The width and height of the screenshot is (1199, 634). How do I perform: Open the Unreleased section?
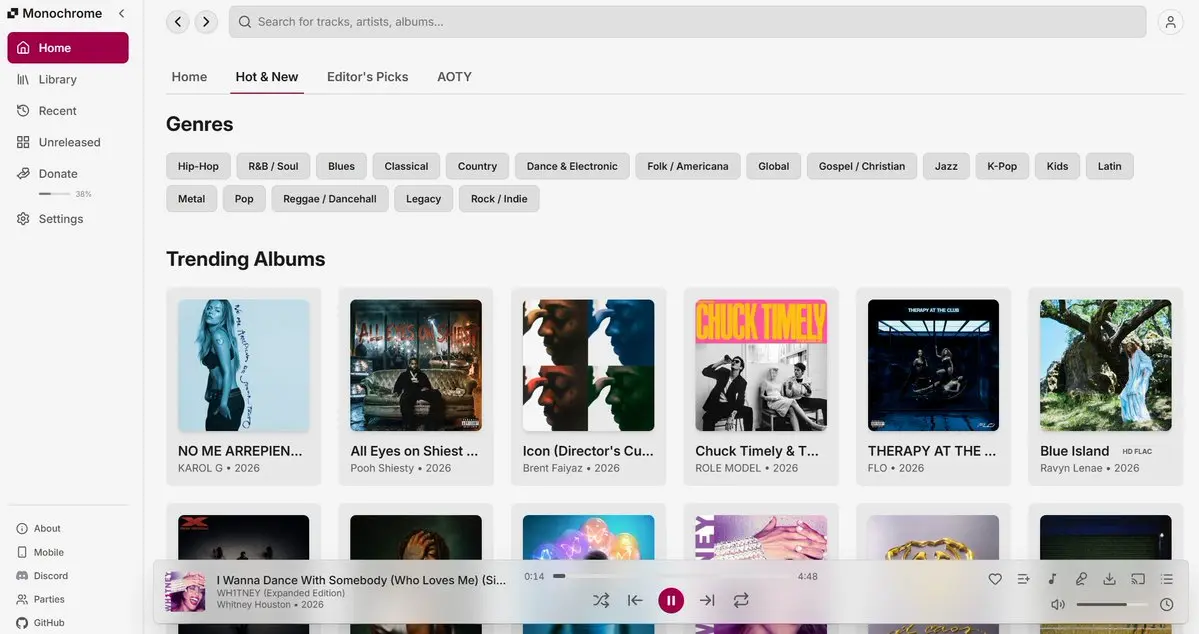click(x=67, y=142)
